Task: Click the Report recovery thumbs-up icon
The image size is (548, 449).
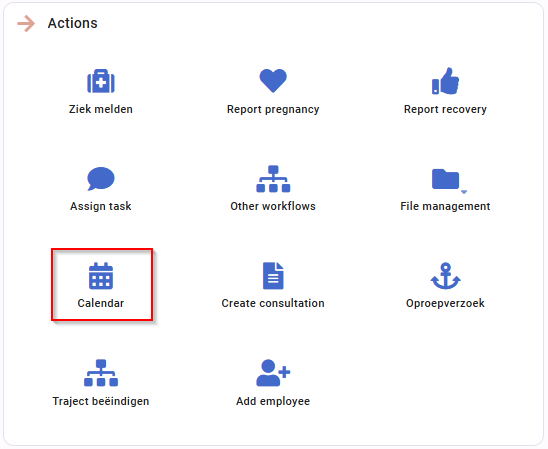Action: [x=445, y=81]
